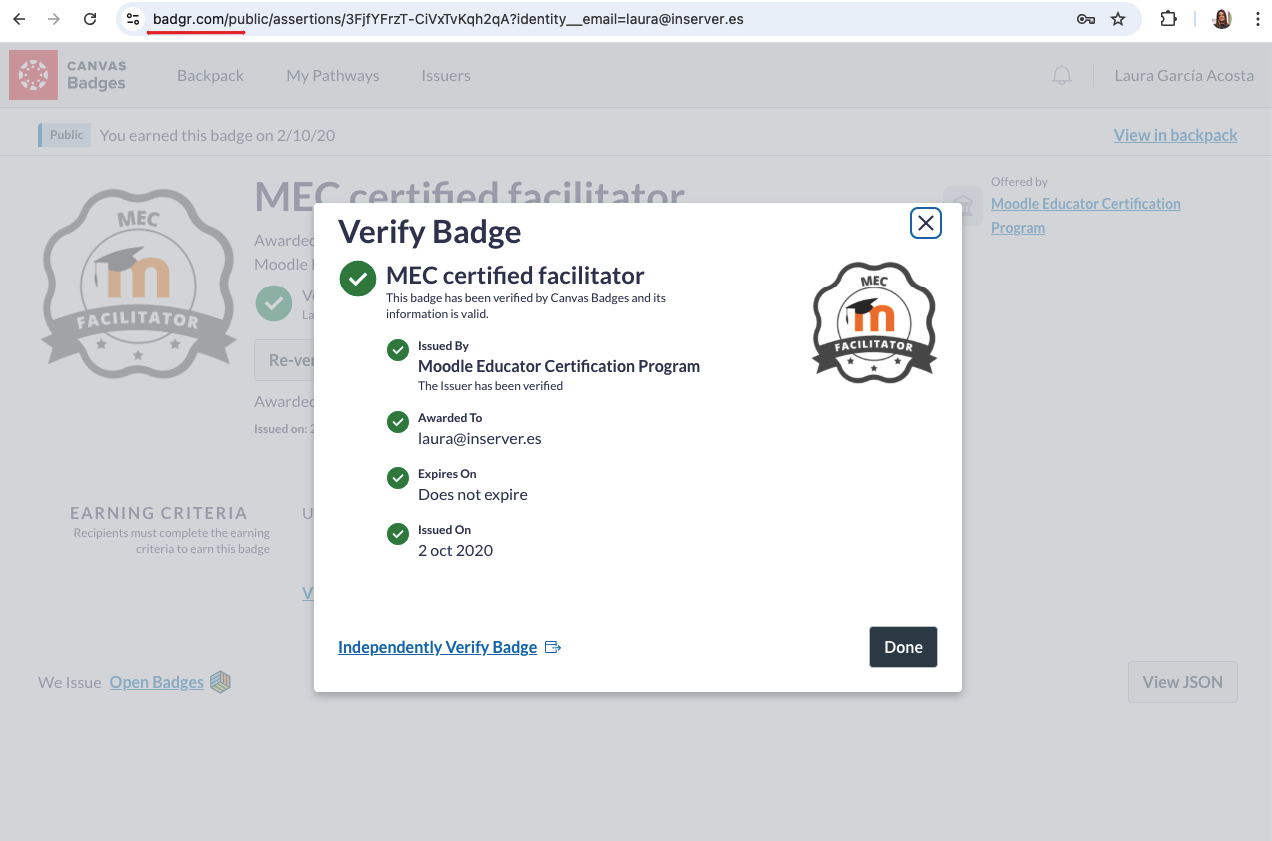Click the MEC Facilitator badge image in dialog
Screen dimensions: 1272x841
[x=874, y=322]
